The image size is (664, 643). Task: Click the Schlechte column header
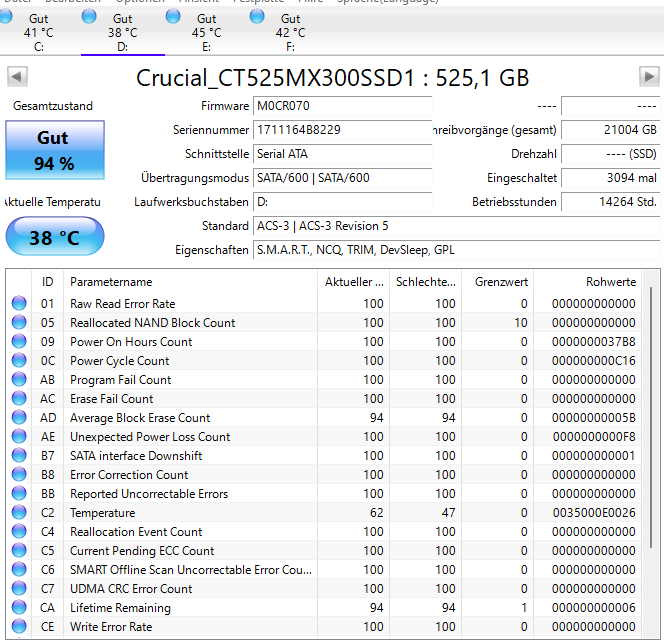[426, 282]
